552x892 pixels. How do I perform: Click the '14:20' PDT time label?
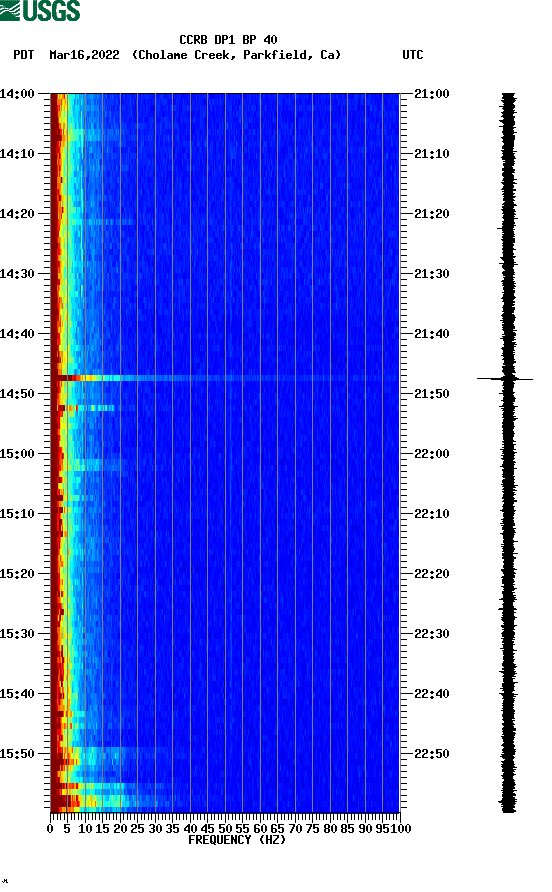tap(18, 214)
